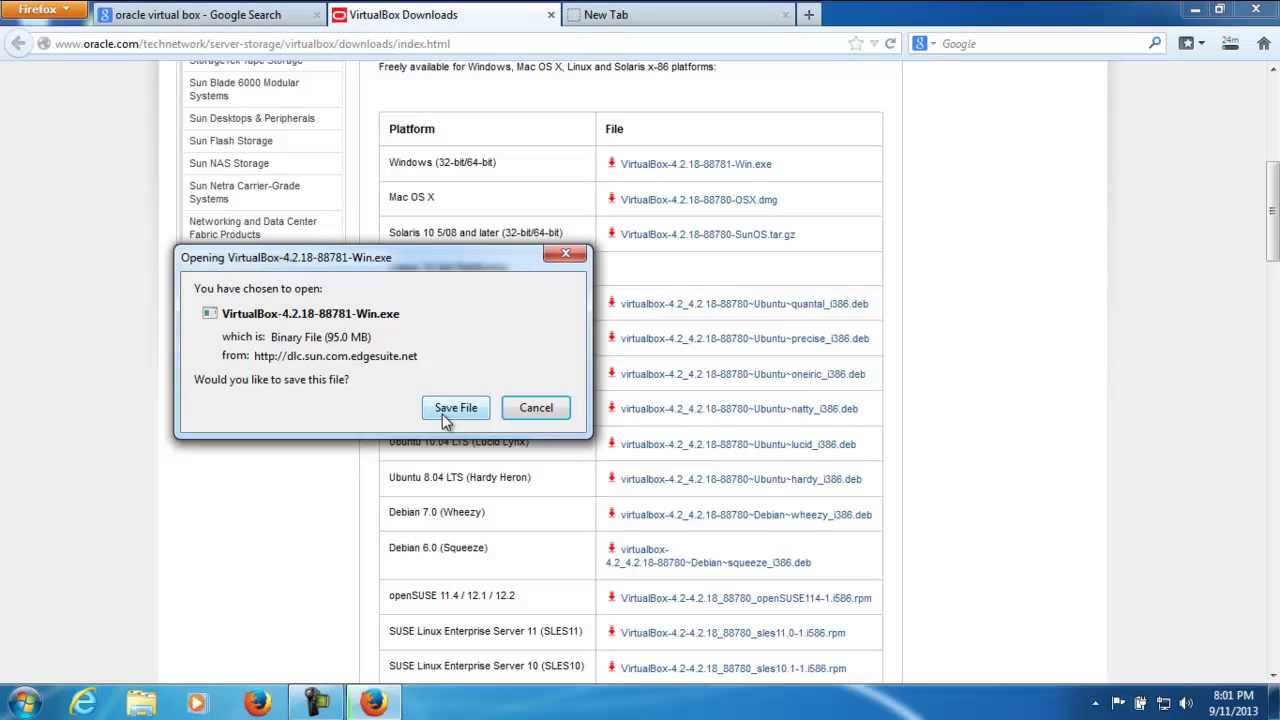
Task: Switch to the New Tab tab
Action: 605,15
